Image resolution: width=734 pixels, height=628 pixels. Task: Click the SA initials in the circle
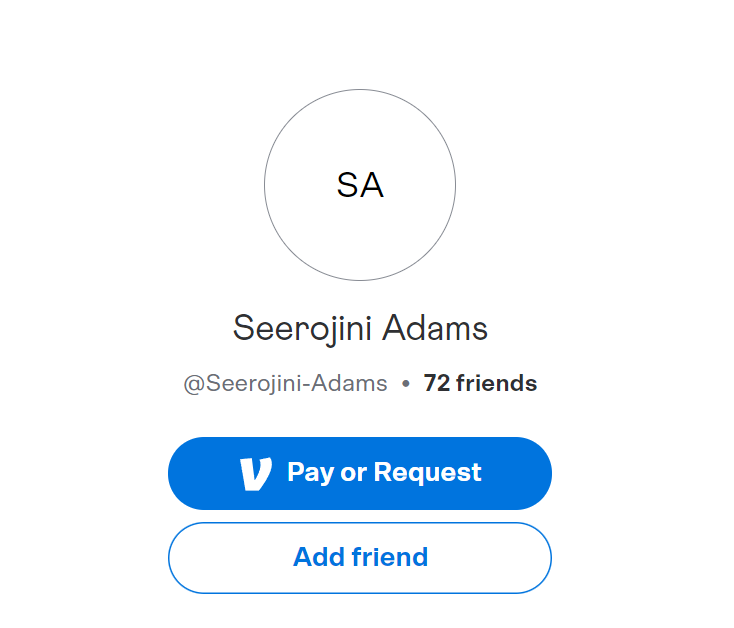coord(360,186)
